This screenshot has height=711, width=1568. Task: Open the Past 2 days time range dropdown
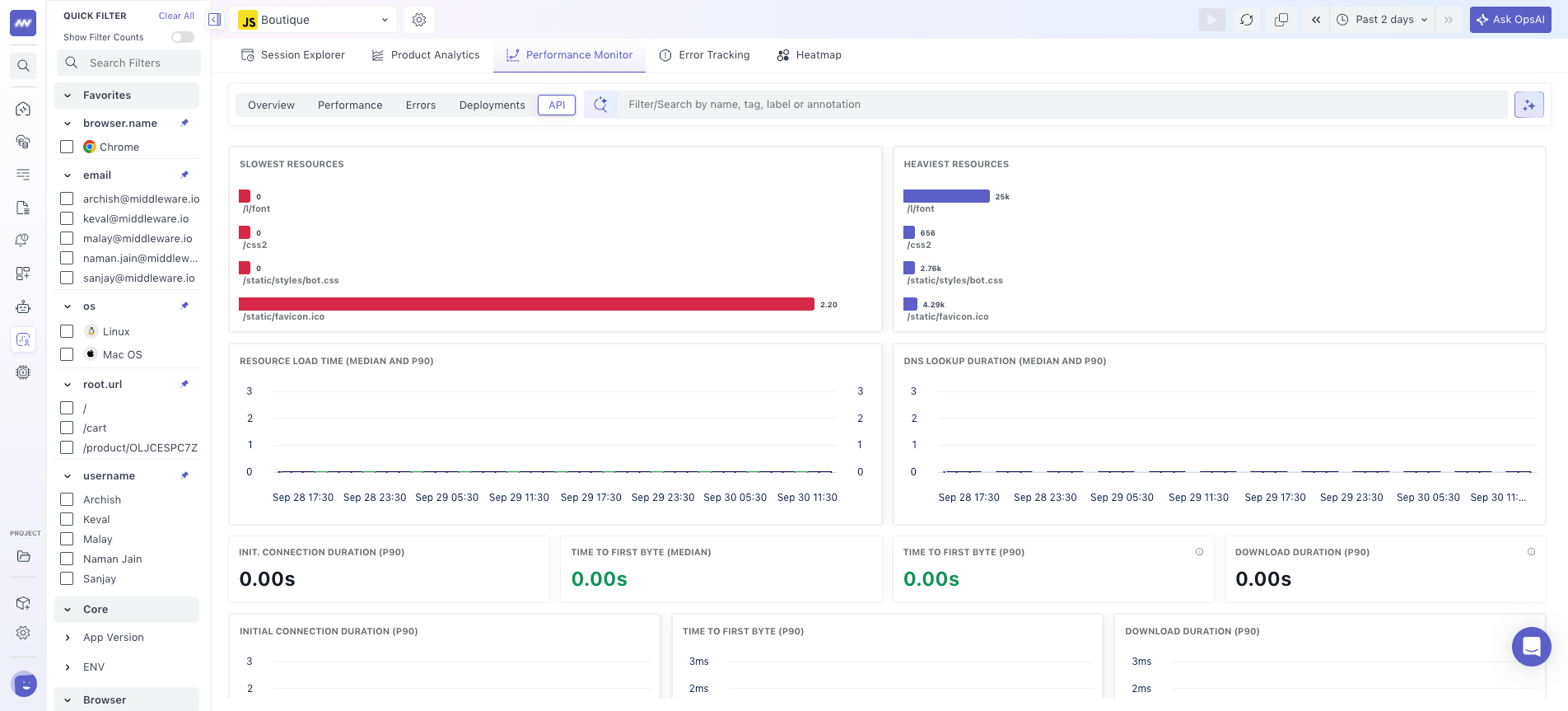[x=1382, y=20]
